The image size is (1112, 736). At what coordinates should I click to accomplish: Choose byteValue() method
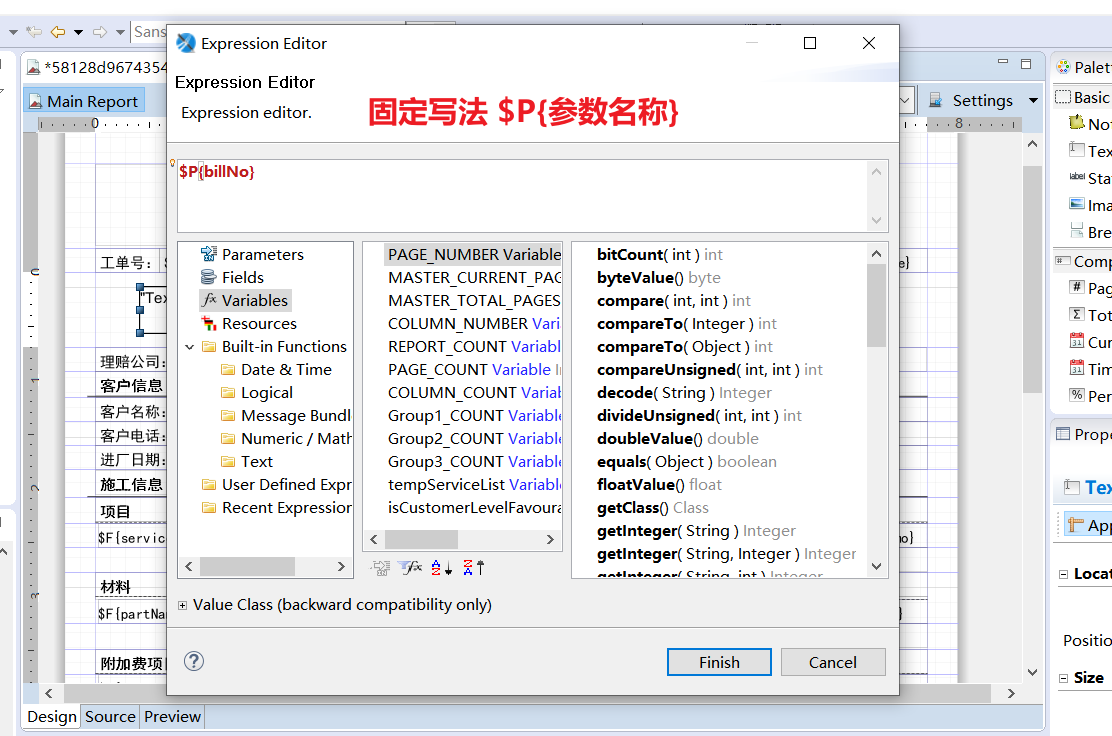click(658, 277)
